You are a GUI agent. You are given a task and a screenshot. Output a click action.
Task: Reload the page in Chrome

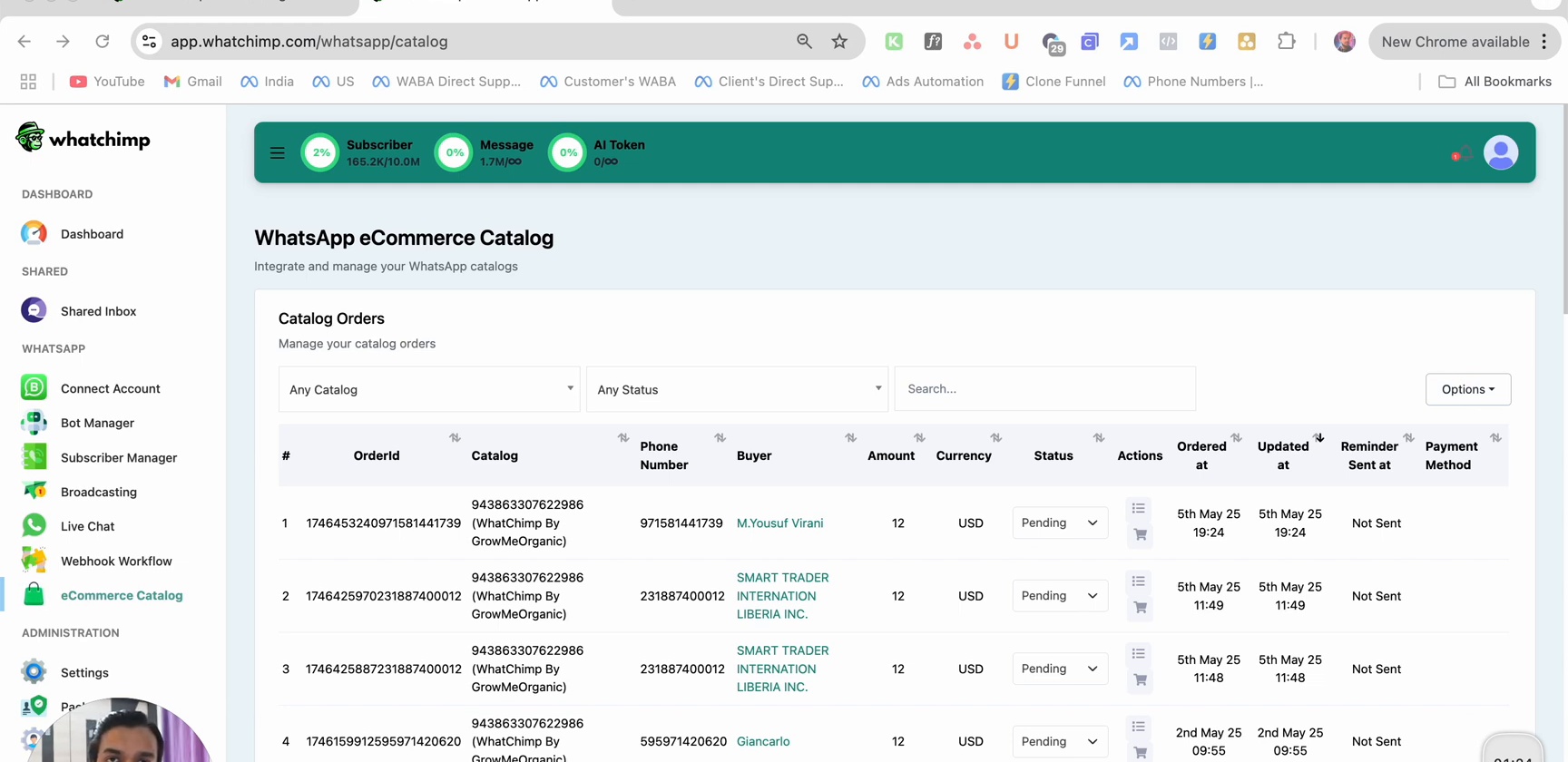tap(103, 42)
